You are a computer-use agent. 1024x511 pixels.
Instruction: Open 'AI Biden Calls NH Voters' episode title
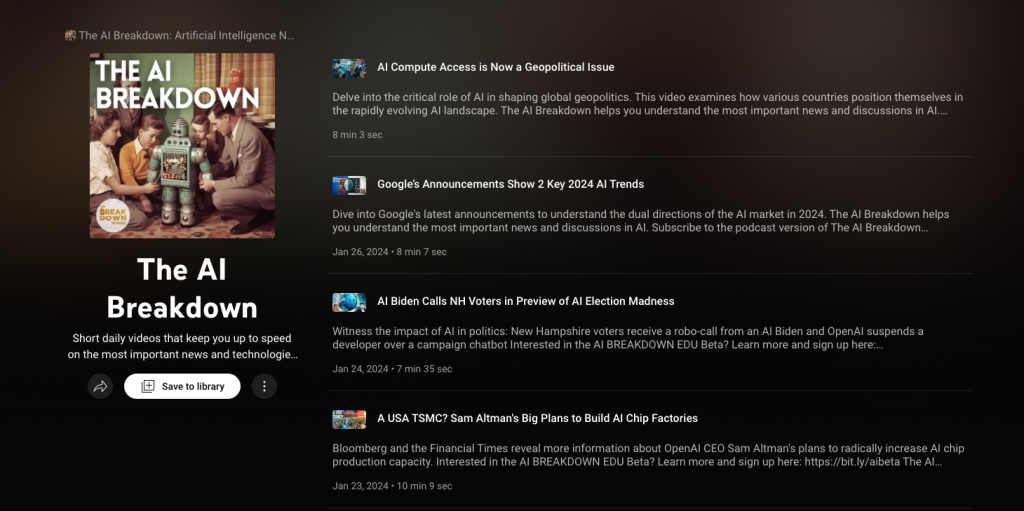525,301
